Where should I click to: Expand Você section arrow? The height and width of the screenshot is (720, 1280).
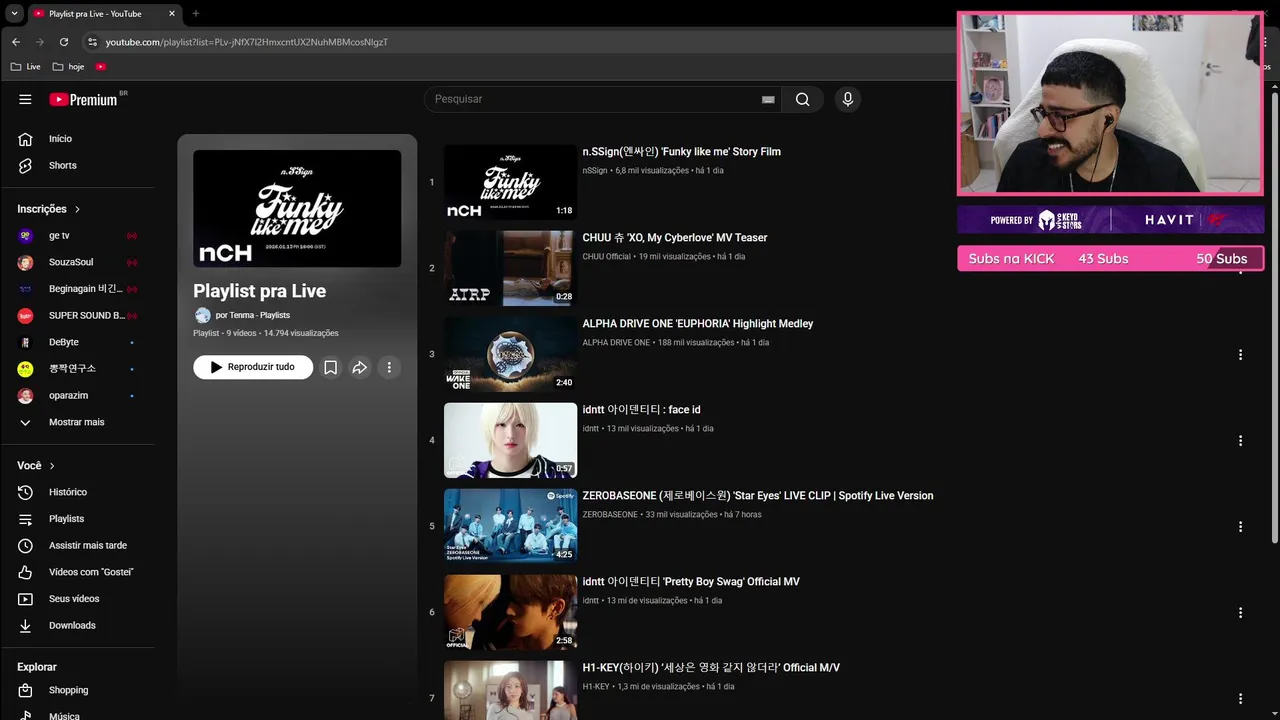click(52, 466)
